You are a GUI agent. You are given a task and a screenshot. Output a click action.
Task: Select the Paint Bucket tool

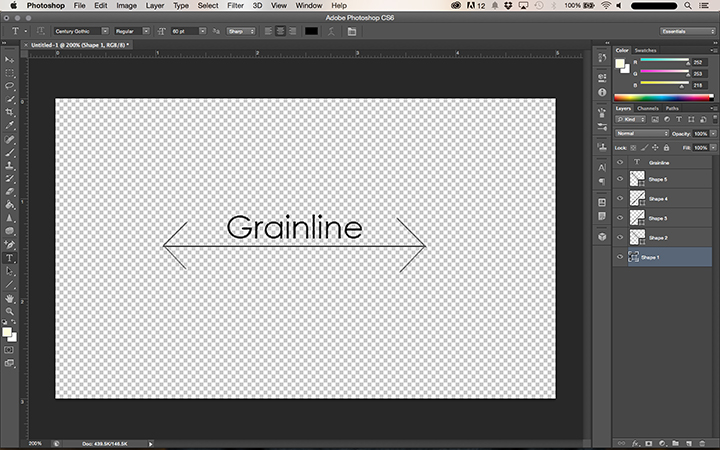9,205
